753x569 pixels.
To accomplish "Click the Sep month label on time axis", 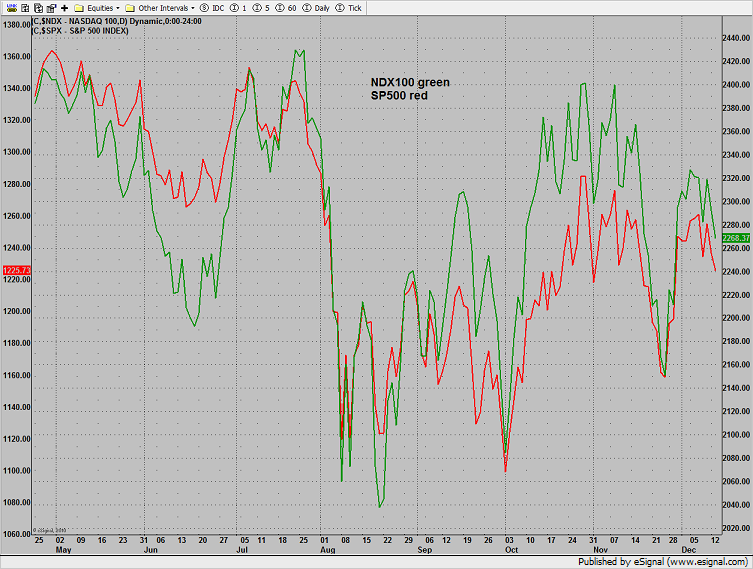I will coord(425,550).
